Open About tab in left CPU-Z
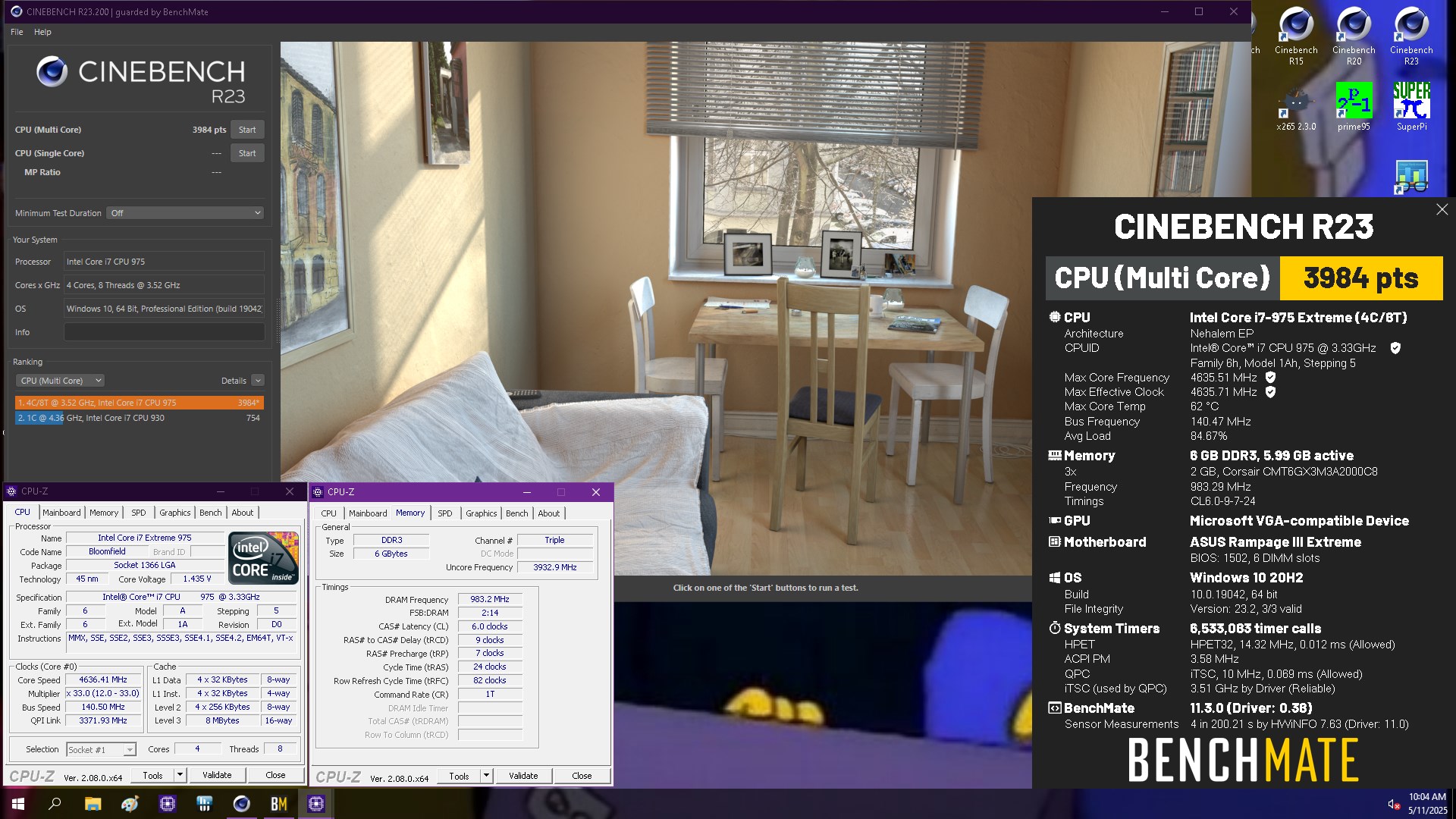 coord(243,513)
